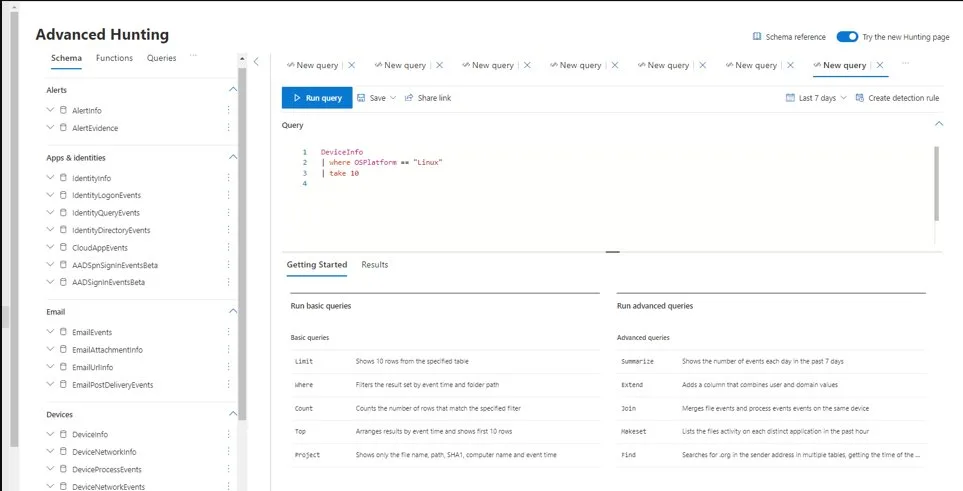Open AlertEvidence more options menu
Viewport: 963px width, 491px height.
228,127
